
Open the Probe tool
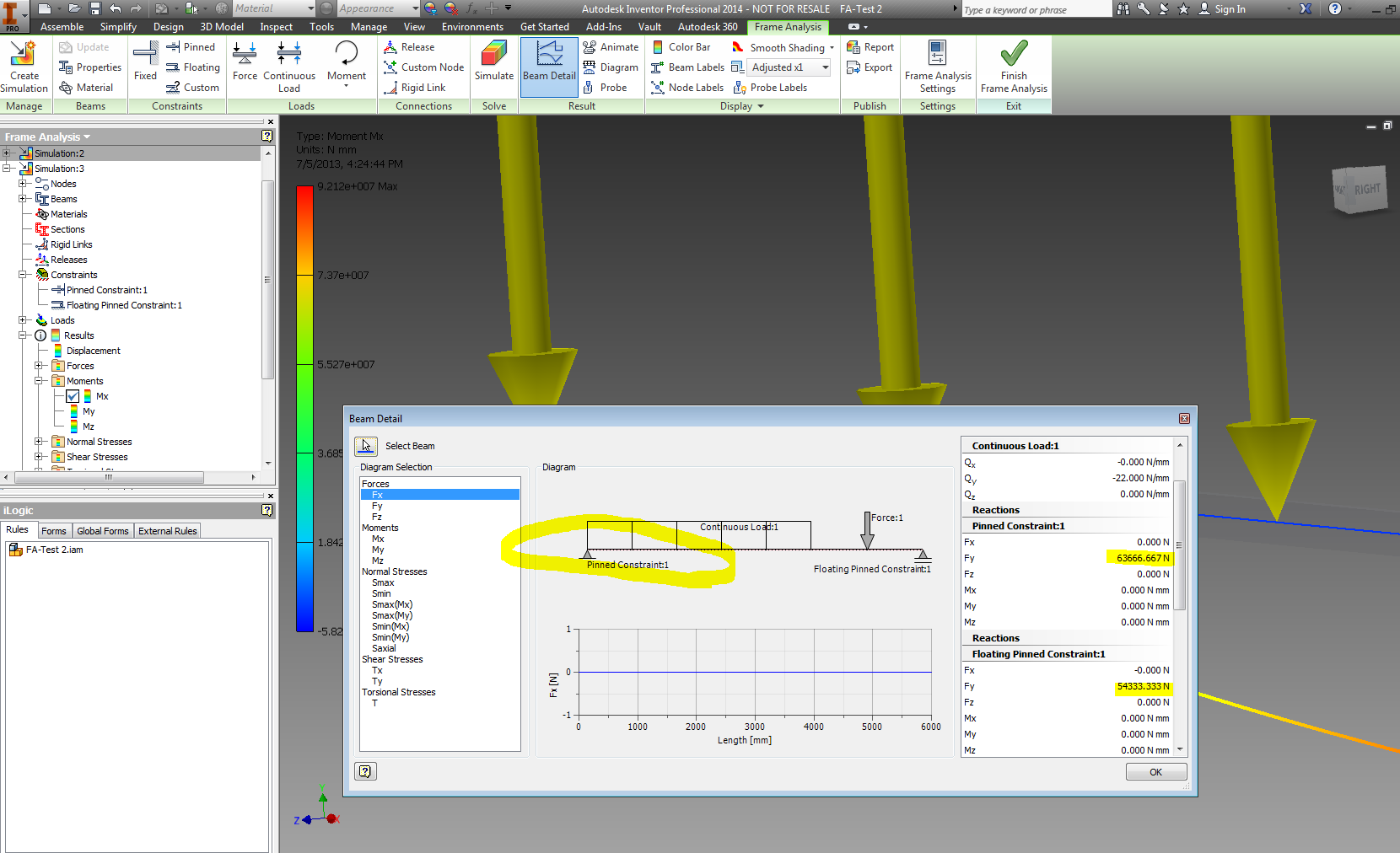[609, 87]
